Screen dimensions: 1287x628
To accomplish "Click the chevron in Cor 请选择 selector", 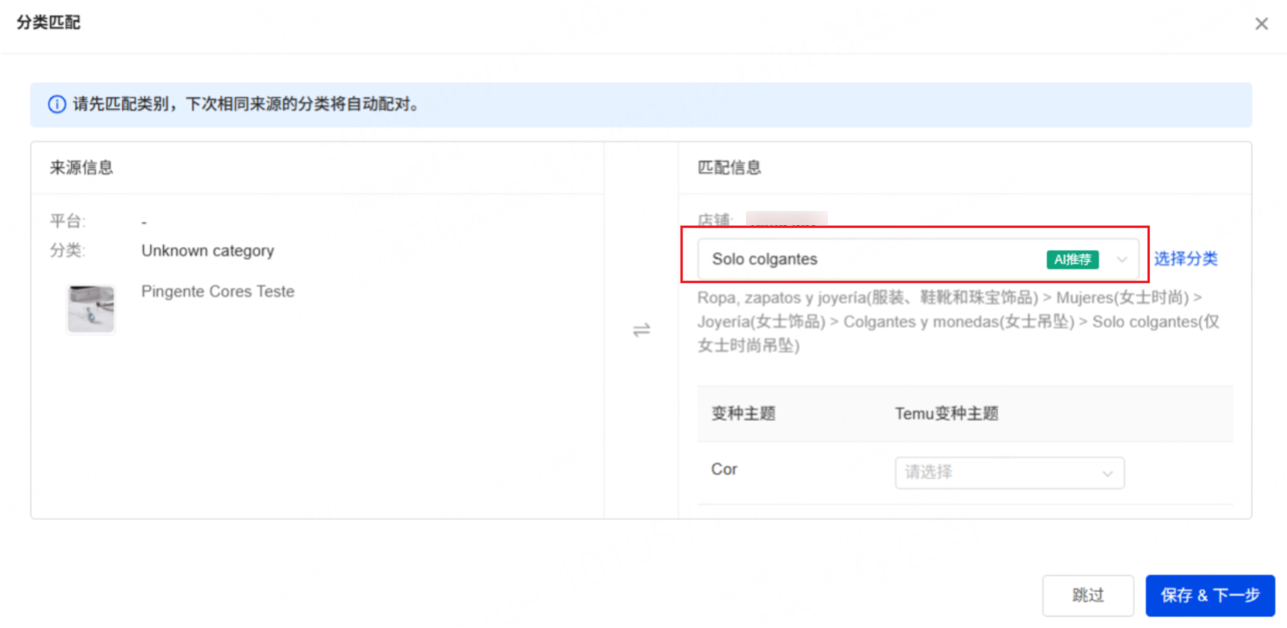I will click(1107, 473).
